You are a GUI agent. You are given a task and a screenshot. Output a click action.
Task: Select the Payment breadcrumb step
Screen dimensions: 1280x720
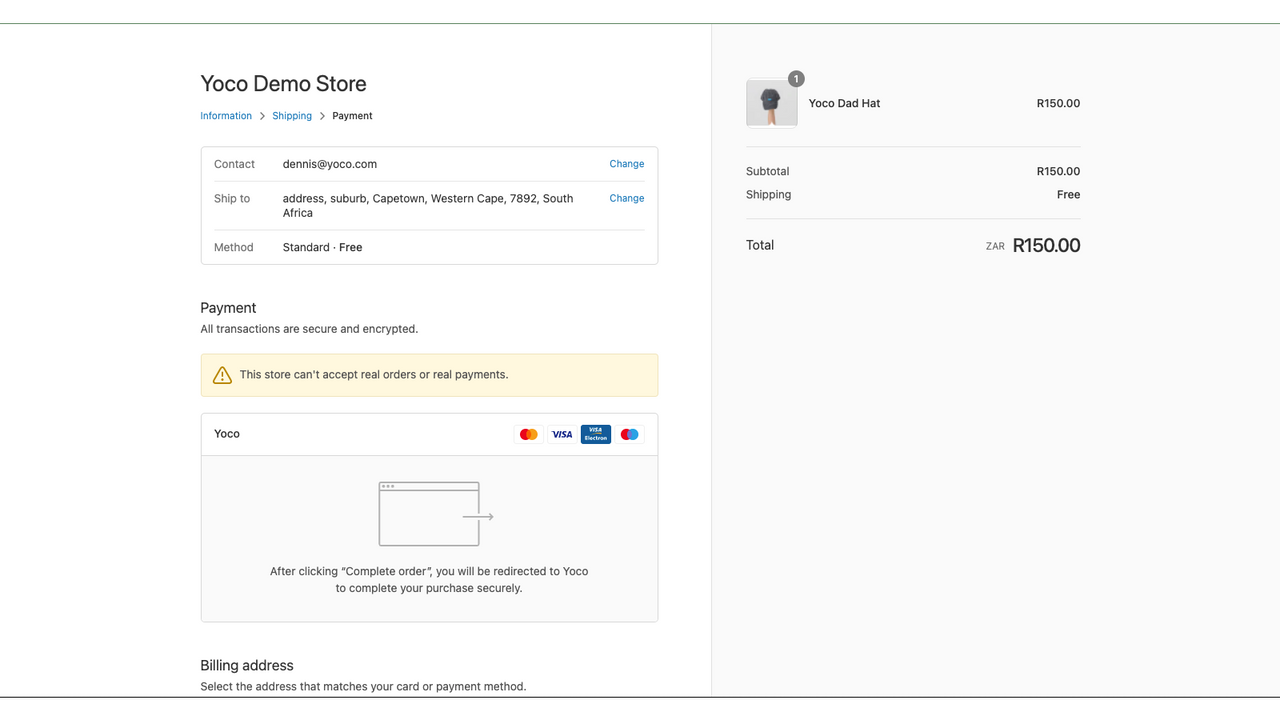(352, 116)
